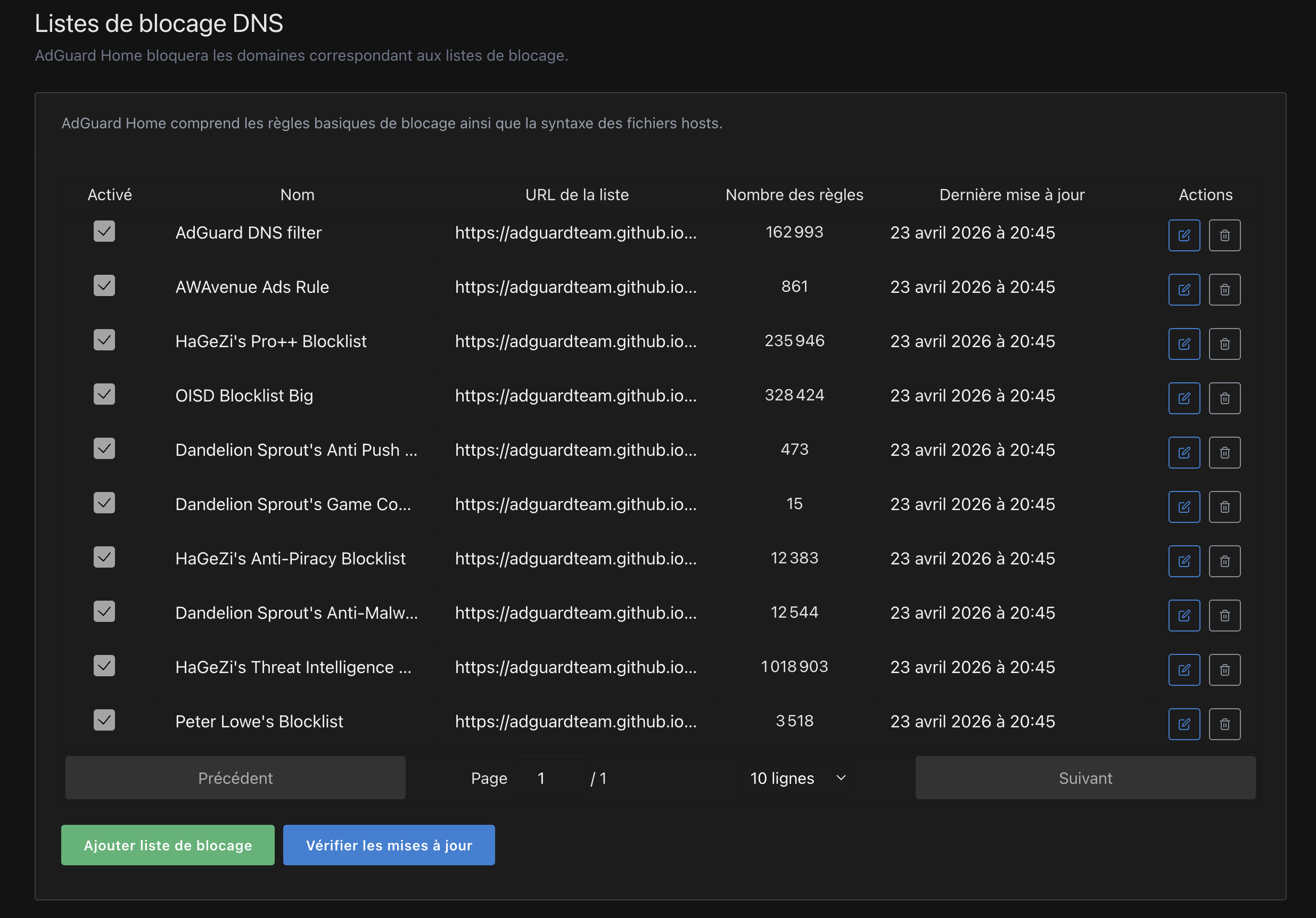
Task: Click the 12 544 rules count
Action: 794,612
